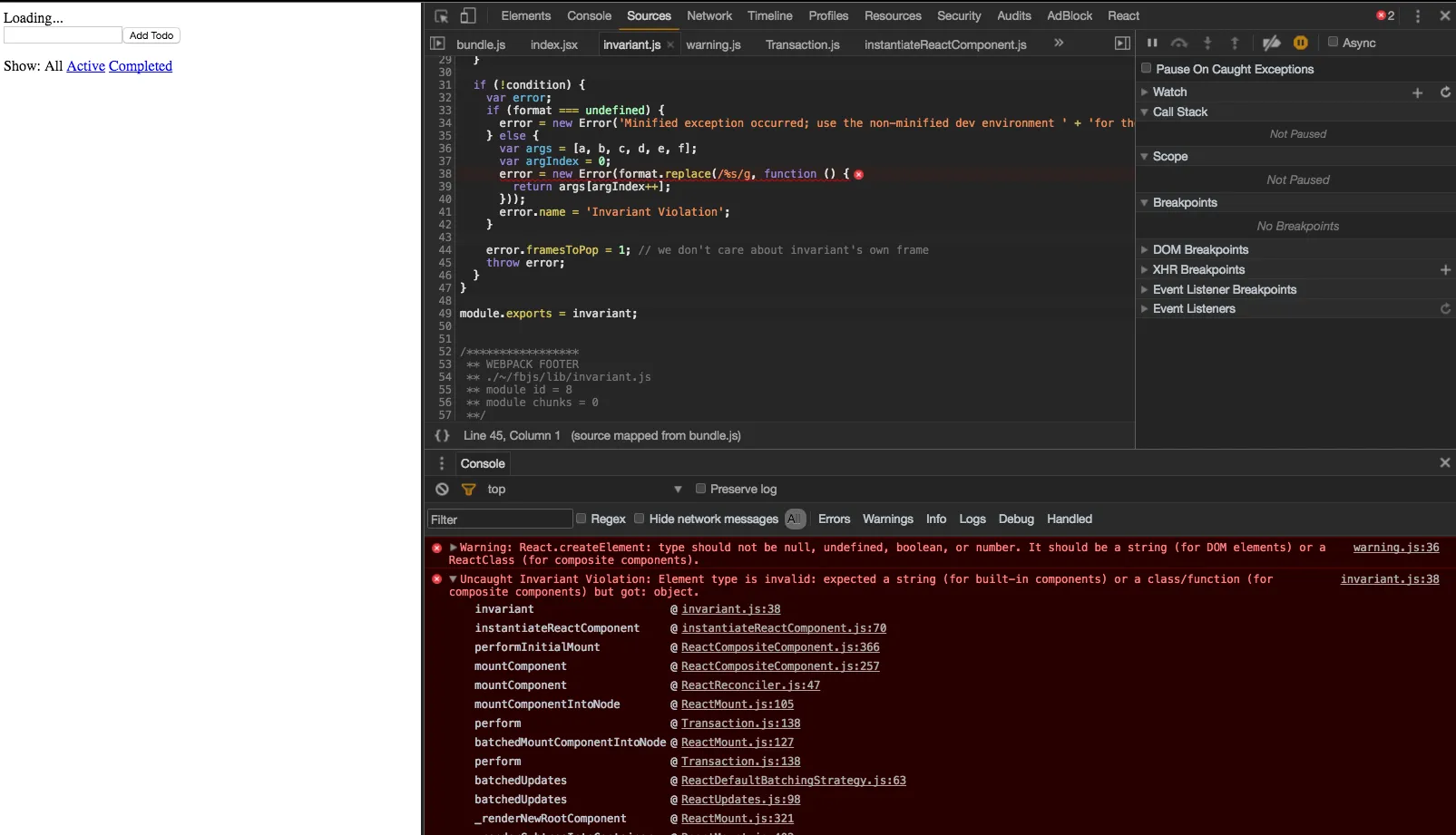This screenshot has width=1456, height=835.
Task: Click error icon beside Uncaught Invariant Violation
Action: tap(436, 579)
